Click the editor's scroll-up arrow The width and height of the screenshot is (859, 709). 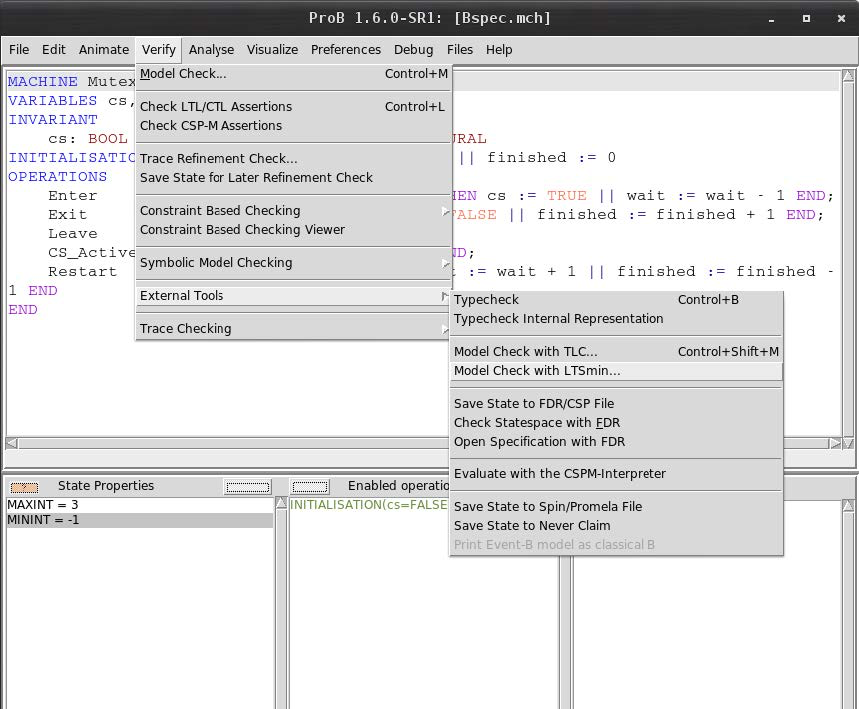[x=848, y=76]
